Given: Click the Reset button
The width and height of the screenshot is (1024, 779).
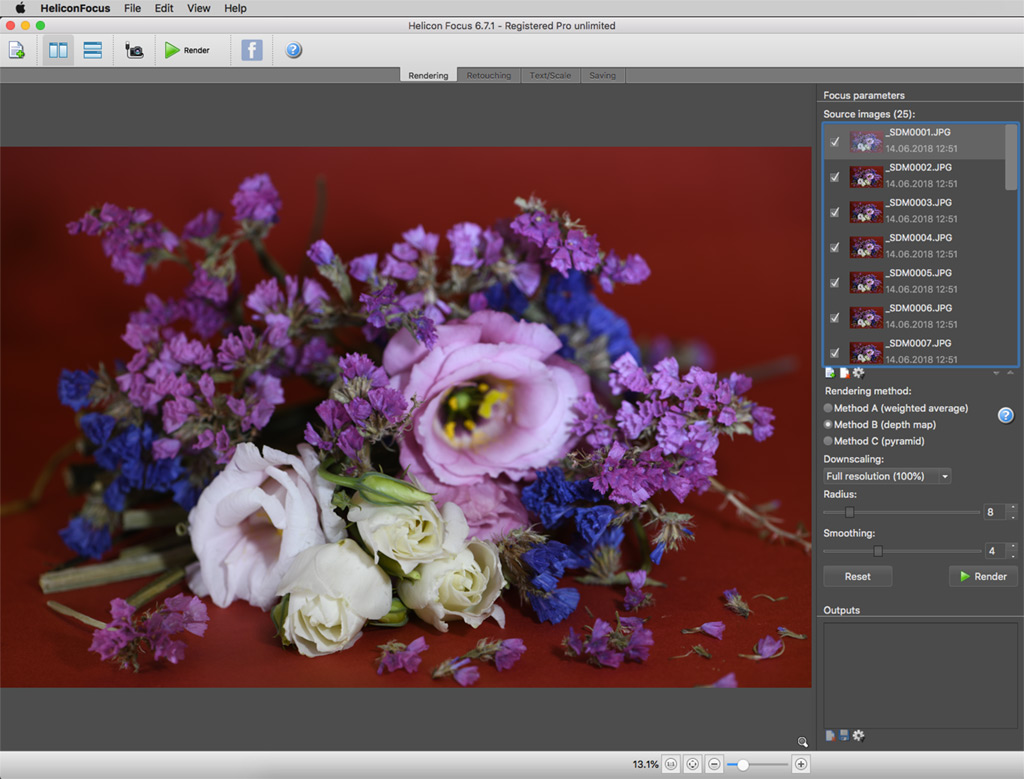Looking at the screenshot, I should pyautogui.click(x=857, y=576).
